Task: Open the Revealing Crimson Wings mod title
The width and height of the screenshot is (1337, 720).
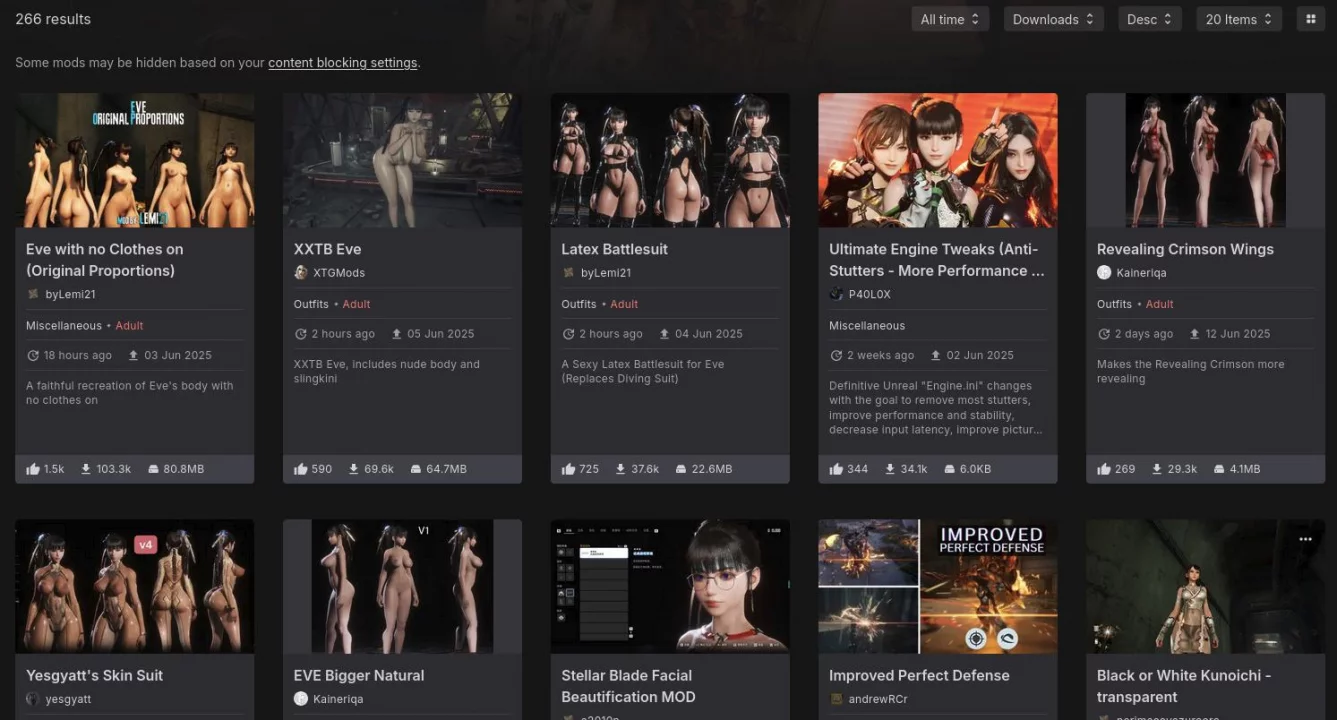Action: pos(1185,249)
